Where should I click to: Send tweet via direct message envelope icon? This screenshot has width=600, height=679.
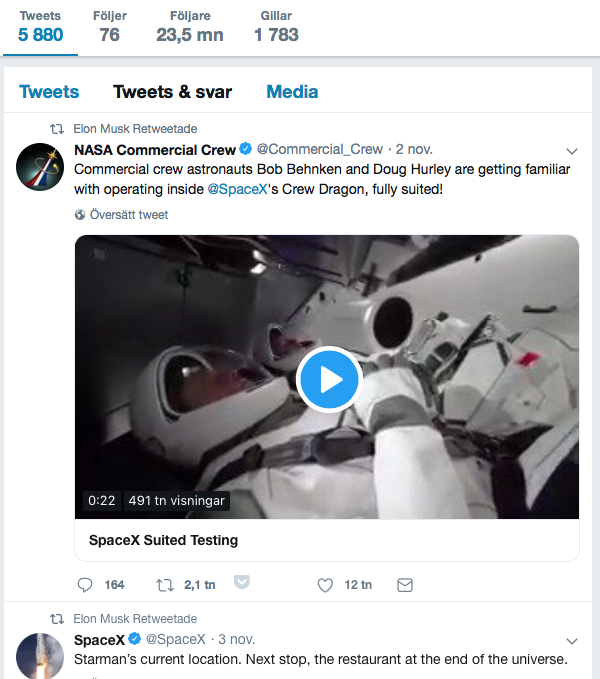click(405, 585)
